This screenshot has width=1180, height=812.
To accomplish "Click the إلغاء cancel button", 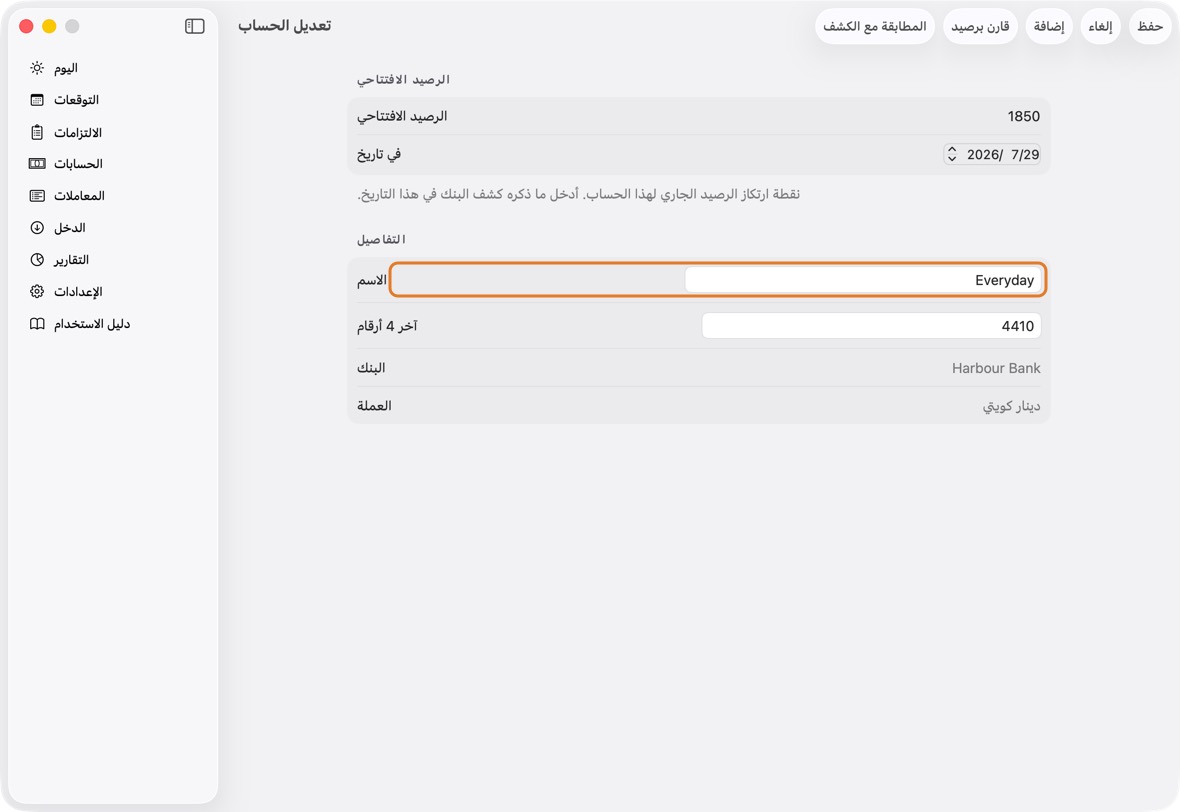I will point(1100,26).
